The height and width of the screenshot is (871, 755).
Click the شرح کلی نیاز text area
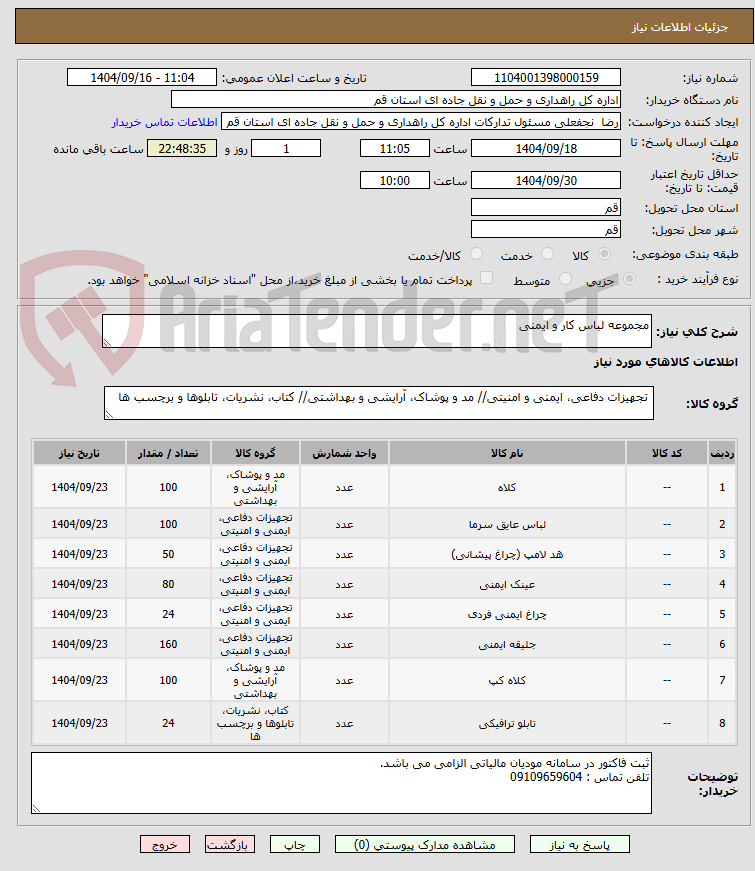coord(377,331)
